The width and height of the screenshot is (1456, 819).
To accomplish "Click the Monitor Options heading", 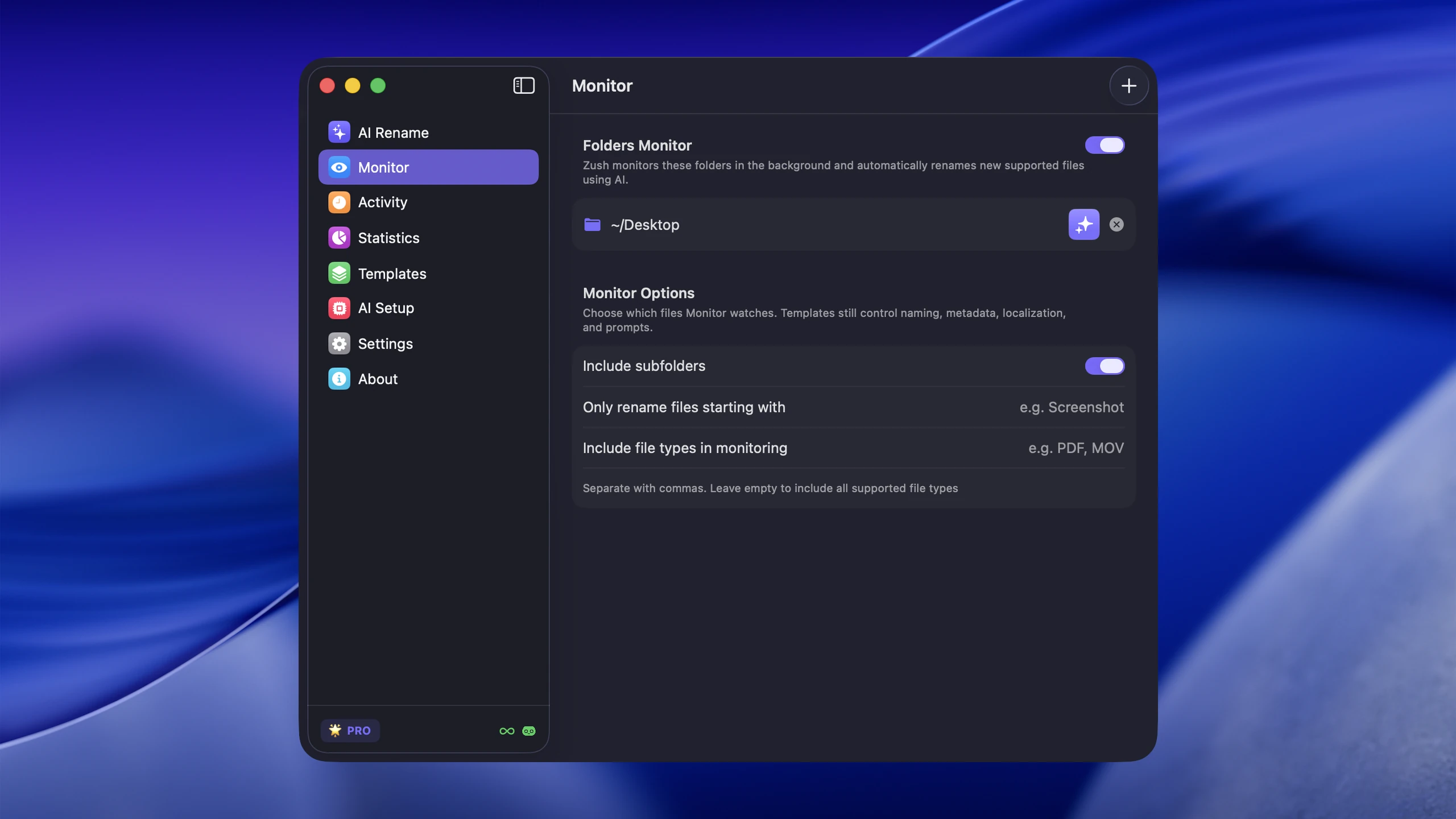I will point(638,293).
